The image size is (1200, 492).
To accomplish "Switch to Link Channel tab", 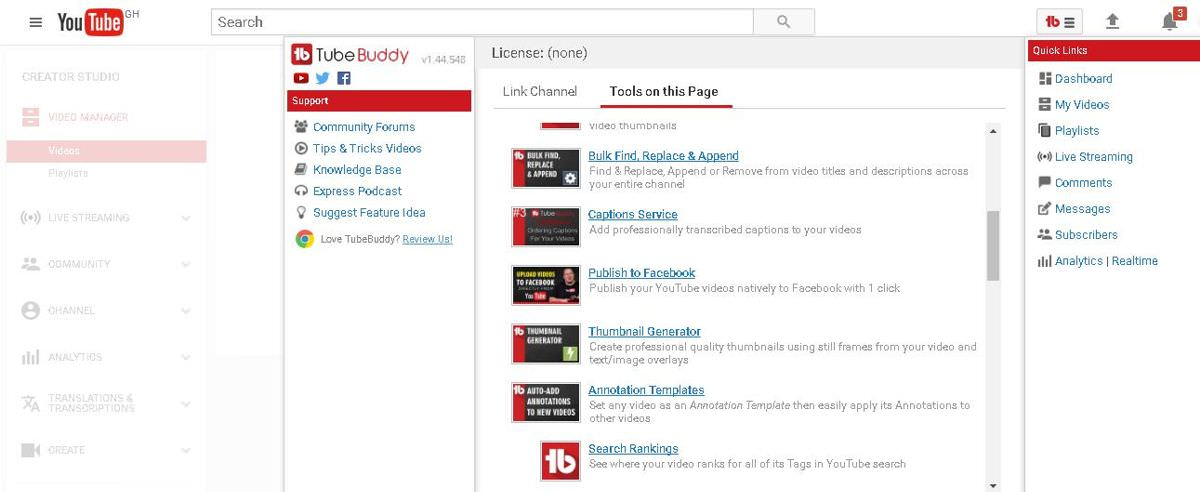I will 540,91.
